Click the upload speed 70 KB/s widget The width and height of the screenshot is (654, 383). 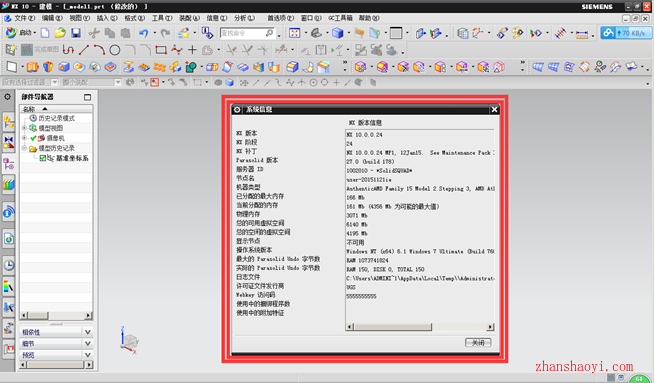point(625,33)
